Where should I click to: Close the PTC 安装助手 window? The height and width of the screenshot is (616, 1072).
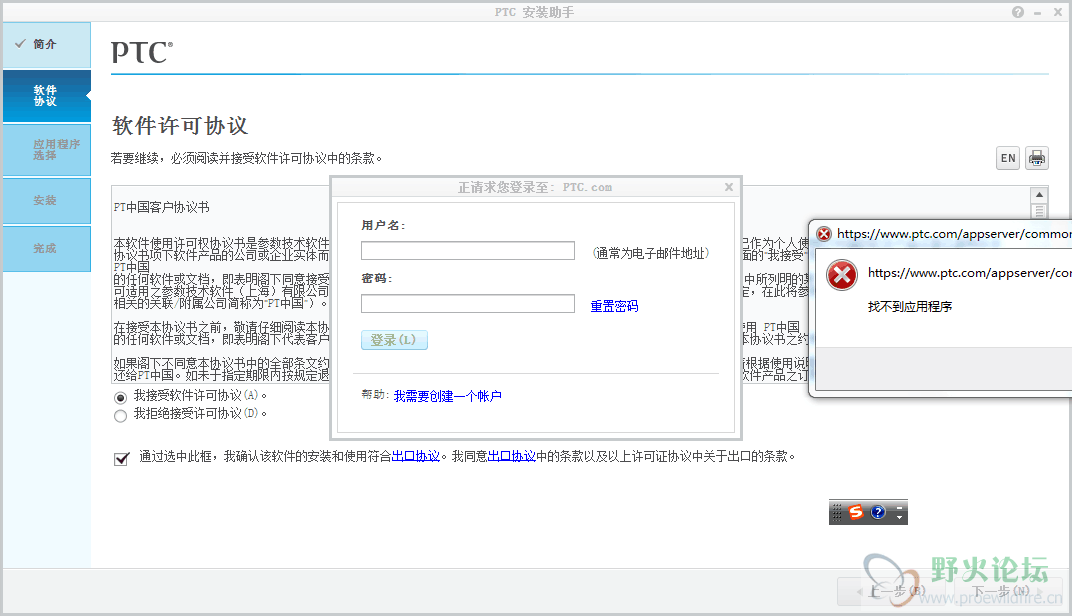(1058, 12)
